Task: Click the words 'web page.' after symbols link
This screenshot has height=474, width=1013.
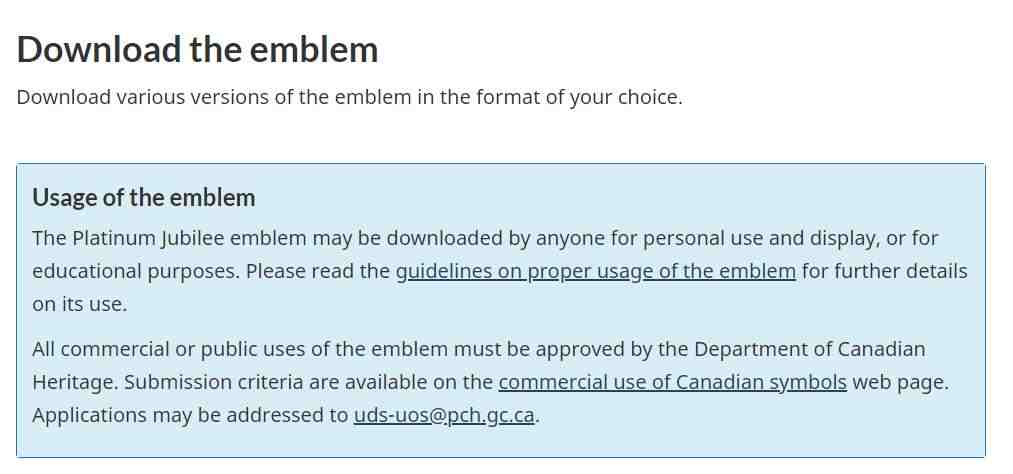Action: click(901, 382)
